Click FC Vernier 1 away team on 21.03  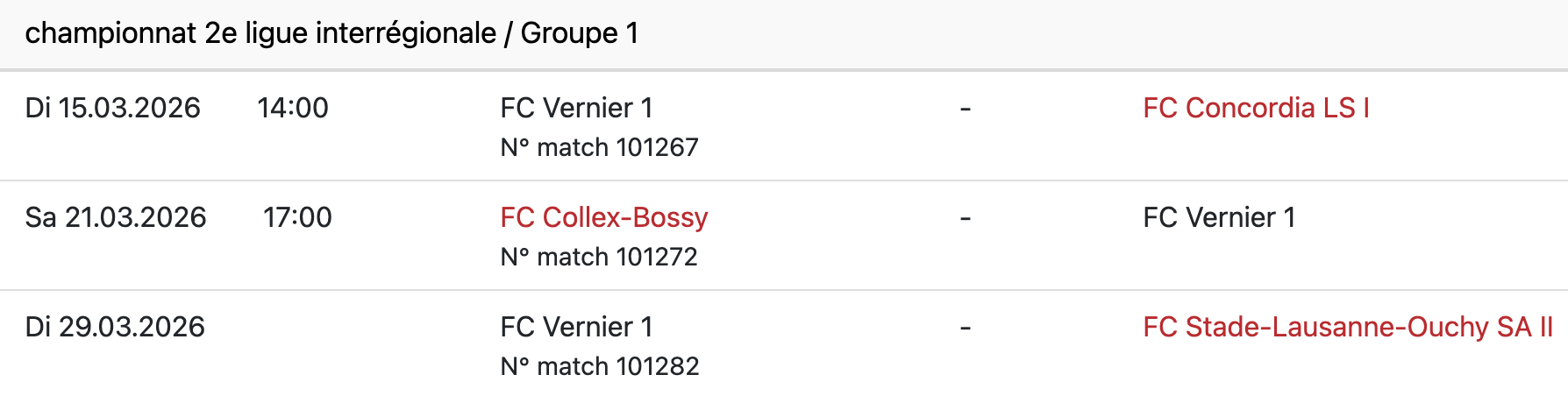point(1219,217)
